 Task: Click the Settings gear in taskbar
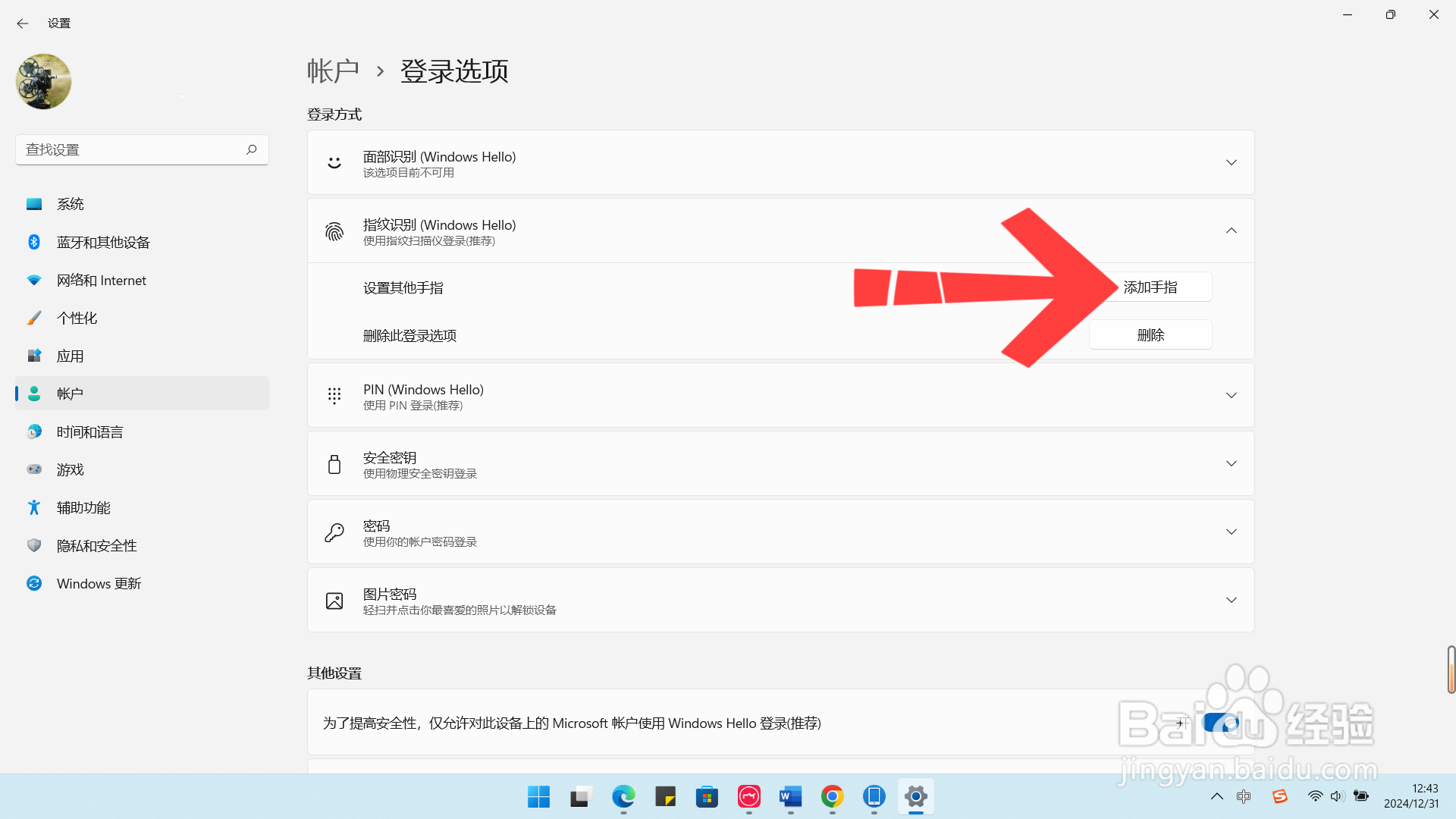pos(915,796)
